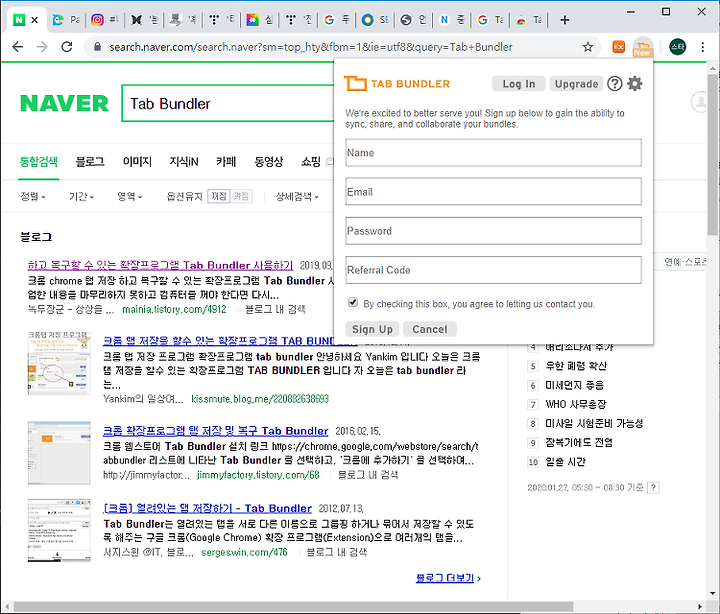Close the active Naver tab
Viewport: 720px width, 614px height.
click(x=34, y=20)
